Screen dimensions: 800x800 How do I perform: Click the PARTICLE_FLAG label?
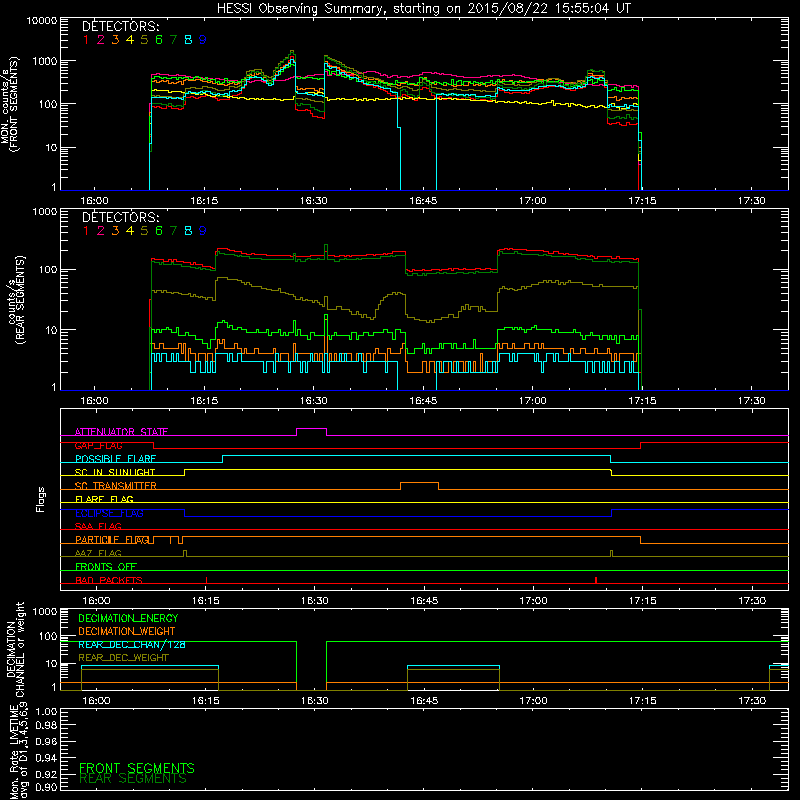pos(112,540)
